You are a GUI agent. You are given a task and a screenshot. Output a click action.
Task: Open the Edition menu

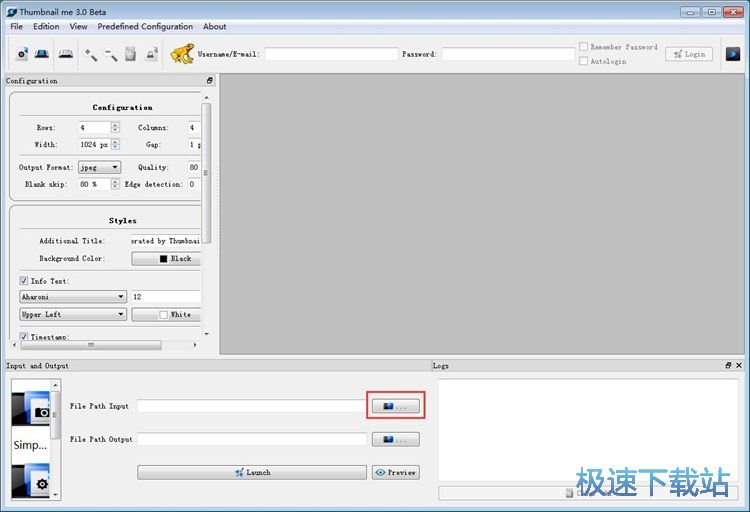(46, 26)
